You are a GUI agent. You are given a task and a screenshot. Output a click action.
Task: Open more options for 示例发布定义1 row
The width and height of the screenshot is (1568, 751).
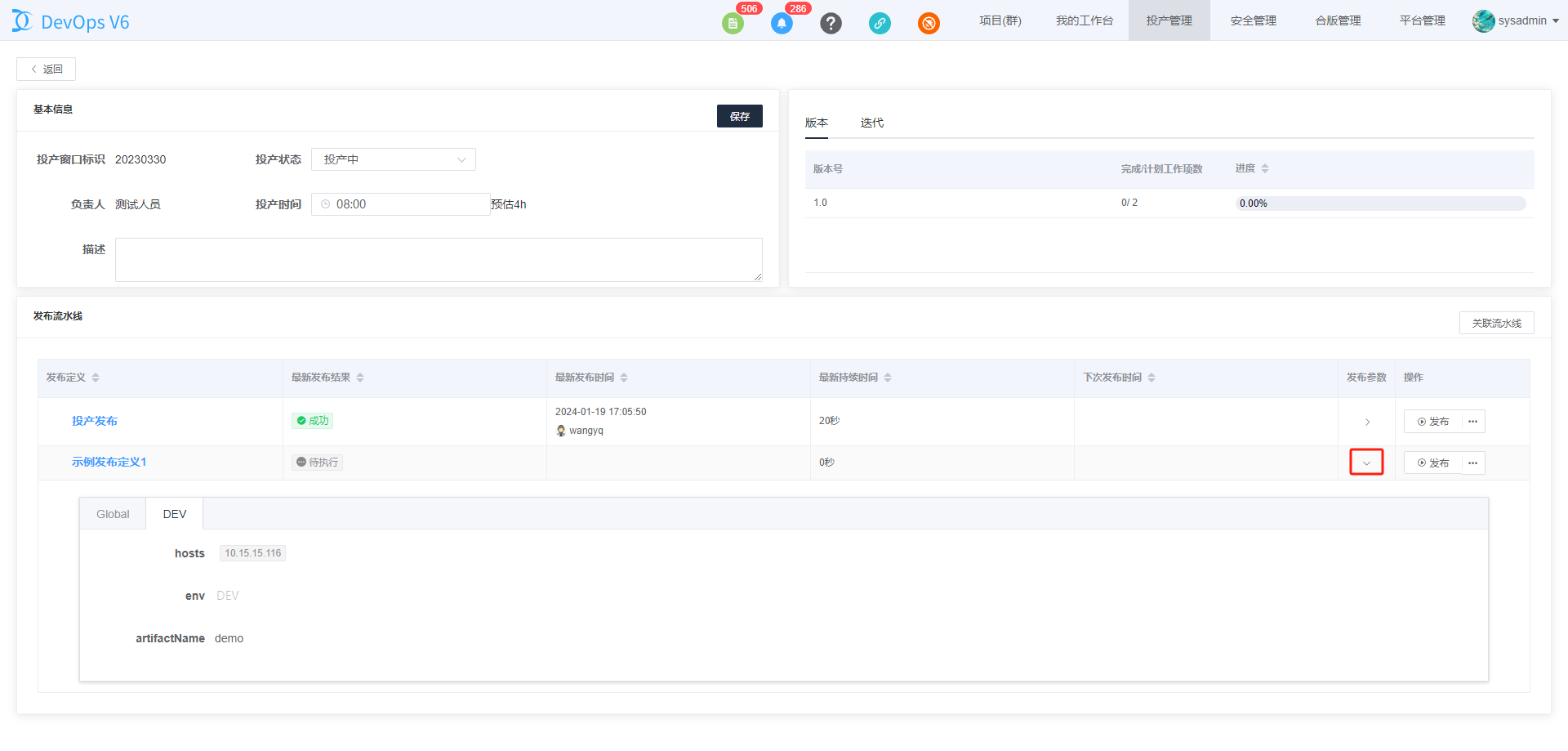(1472, 463)
